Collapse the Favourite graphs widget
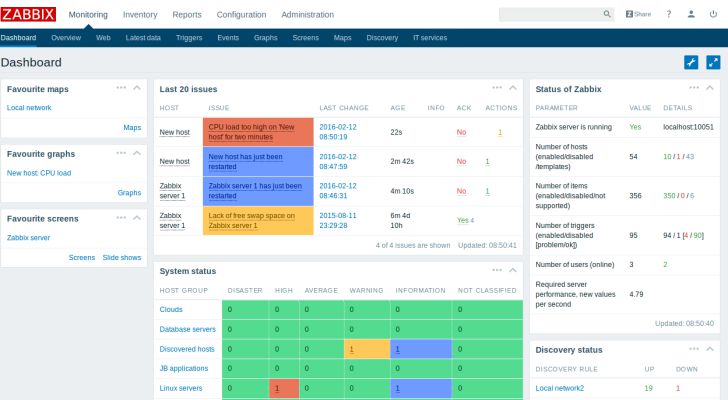728x400 pixels. pyautogui.click(x=137, y=153)
